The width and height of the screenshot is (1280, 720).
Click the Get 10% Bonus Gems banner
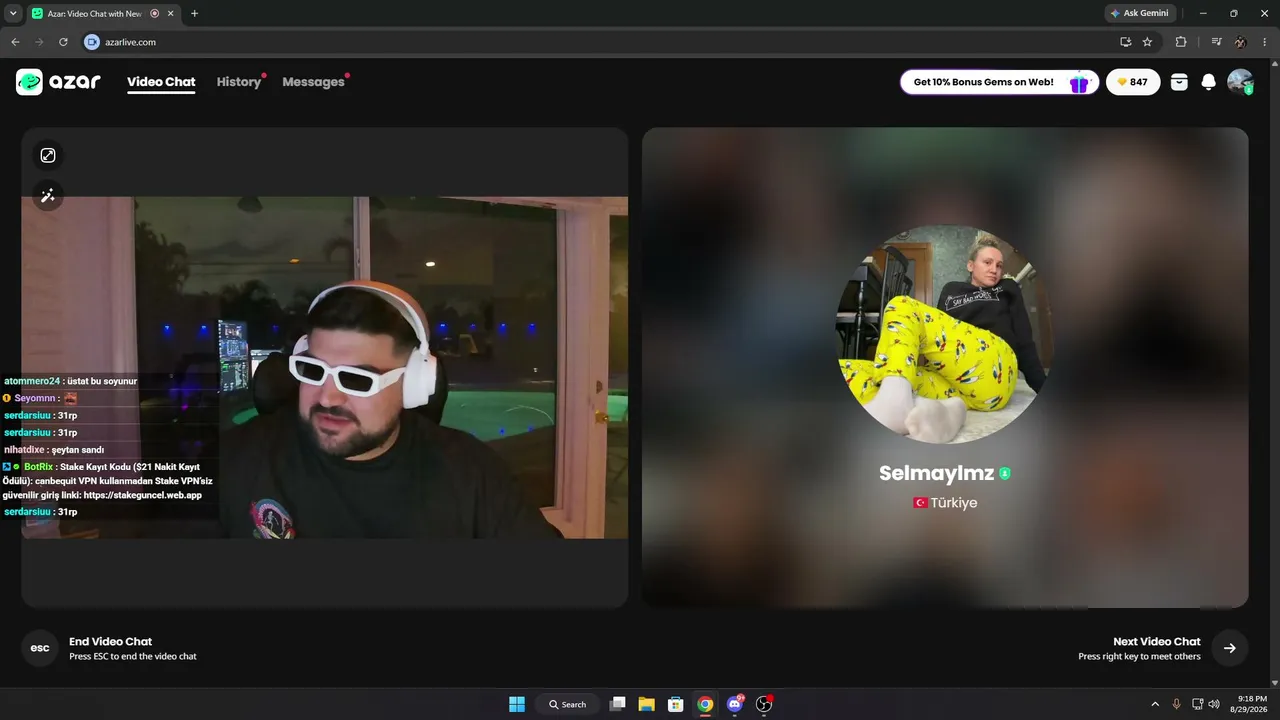coord(1000,82)
